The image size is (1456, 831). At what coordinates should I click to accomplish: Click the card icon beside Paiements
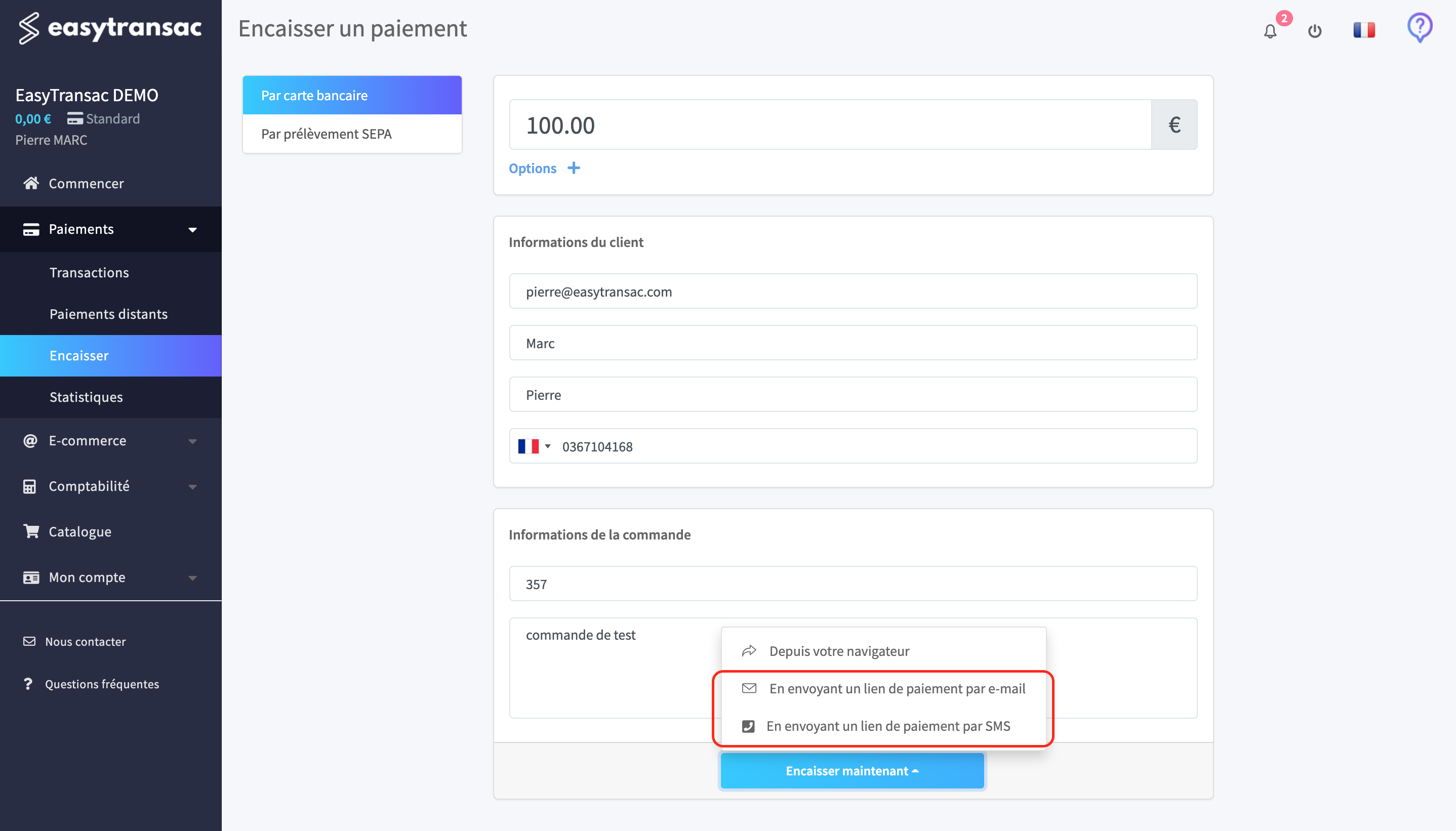coord(31,229)
